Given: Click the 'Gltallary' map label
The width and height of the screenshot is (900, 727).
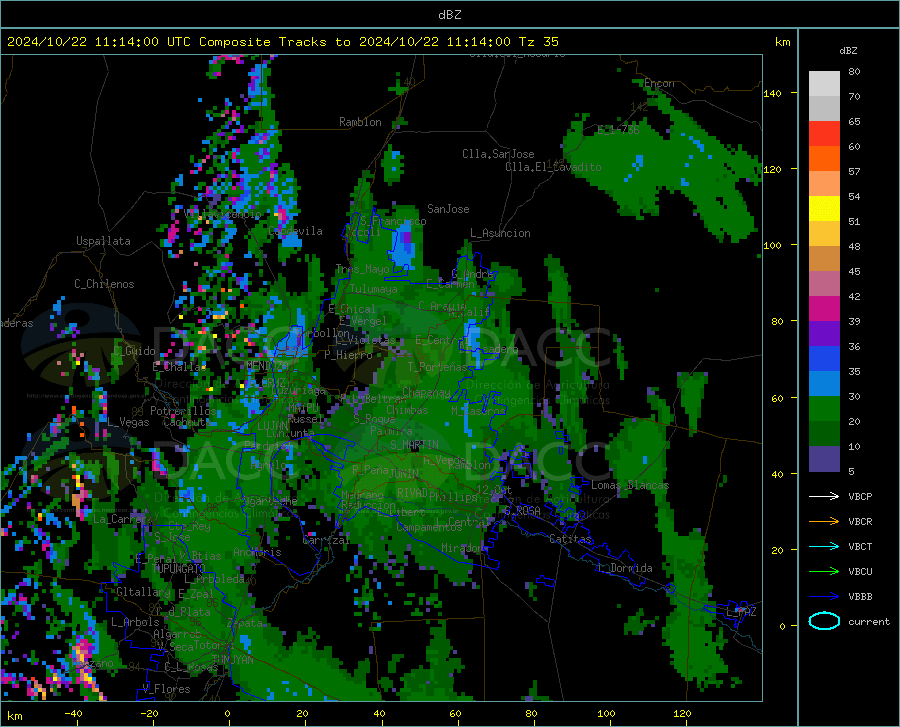Looking at the screenshot, I should [x=143, y=592].
